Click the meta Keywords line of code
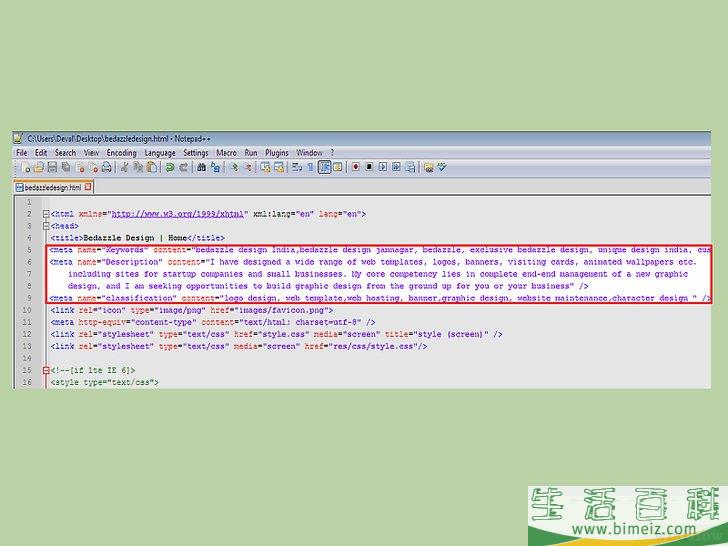728x546 pixels. (x=380, y=250)
